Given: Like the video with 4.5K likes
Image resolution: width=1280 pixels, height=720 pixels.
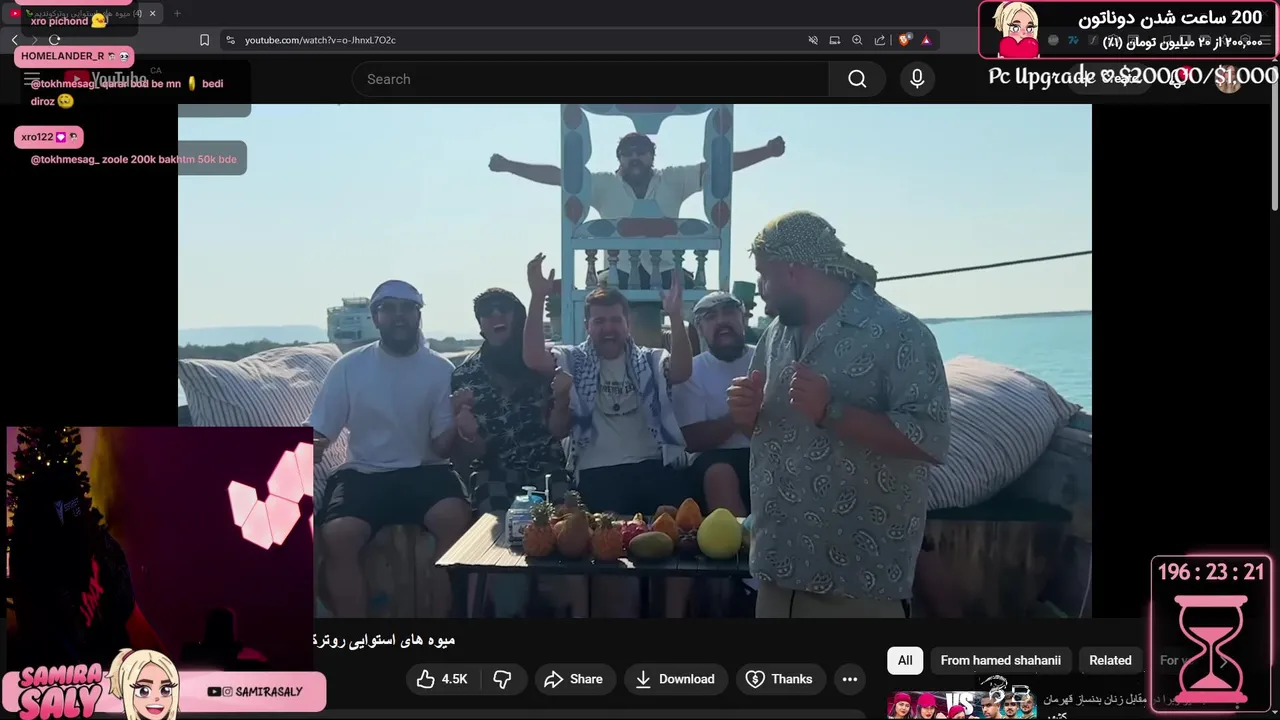Looking at the screenshot, I should [x=442, y=679].
